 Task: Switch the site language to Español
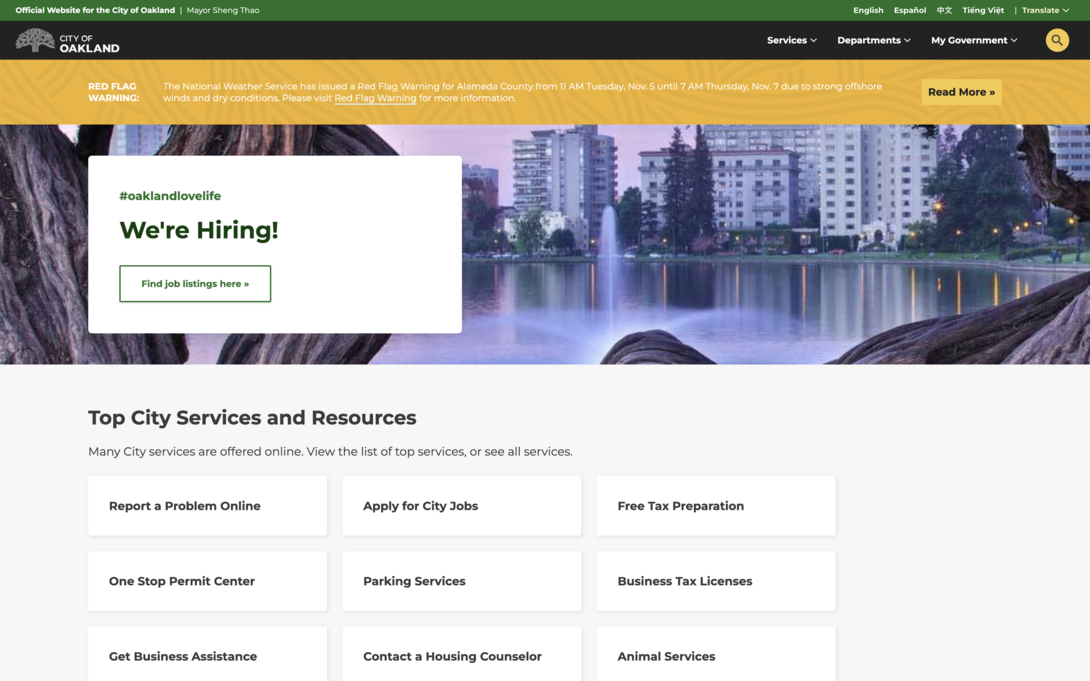[x=909, y=10]
